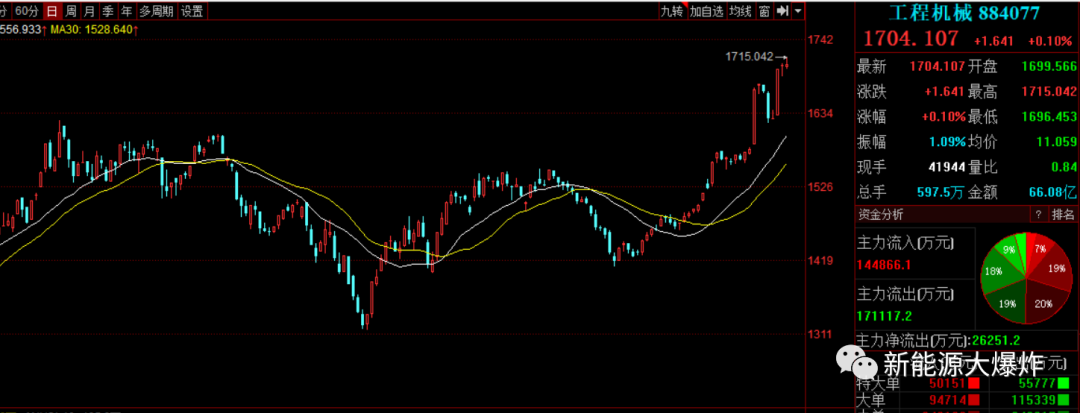The image size is (1080, 413).
Task: Open the 窗 window layout button
Action: (764, 11)
